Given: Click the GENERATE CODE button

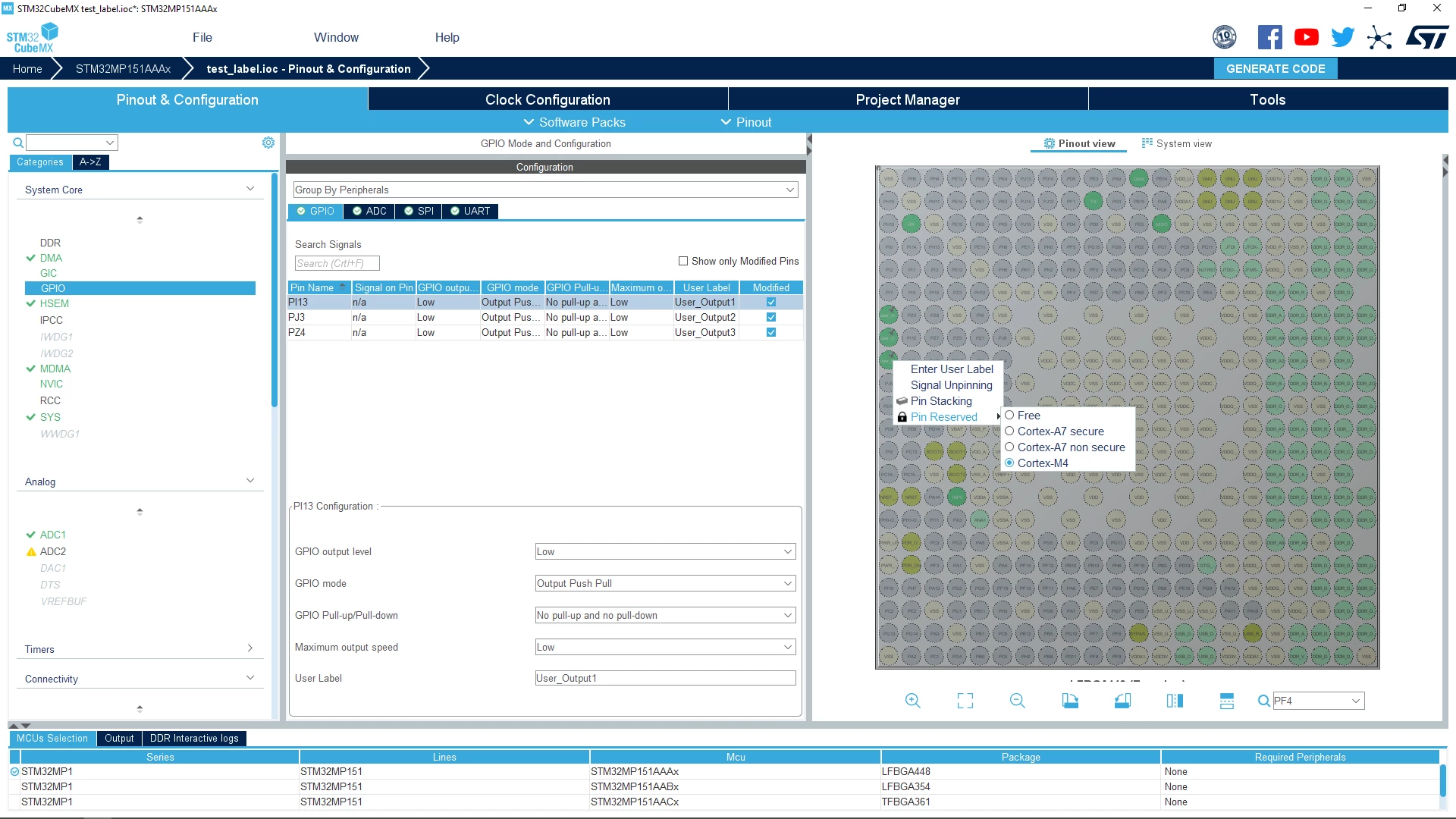Looking at the screenshot, I should pos(1276,68).
